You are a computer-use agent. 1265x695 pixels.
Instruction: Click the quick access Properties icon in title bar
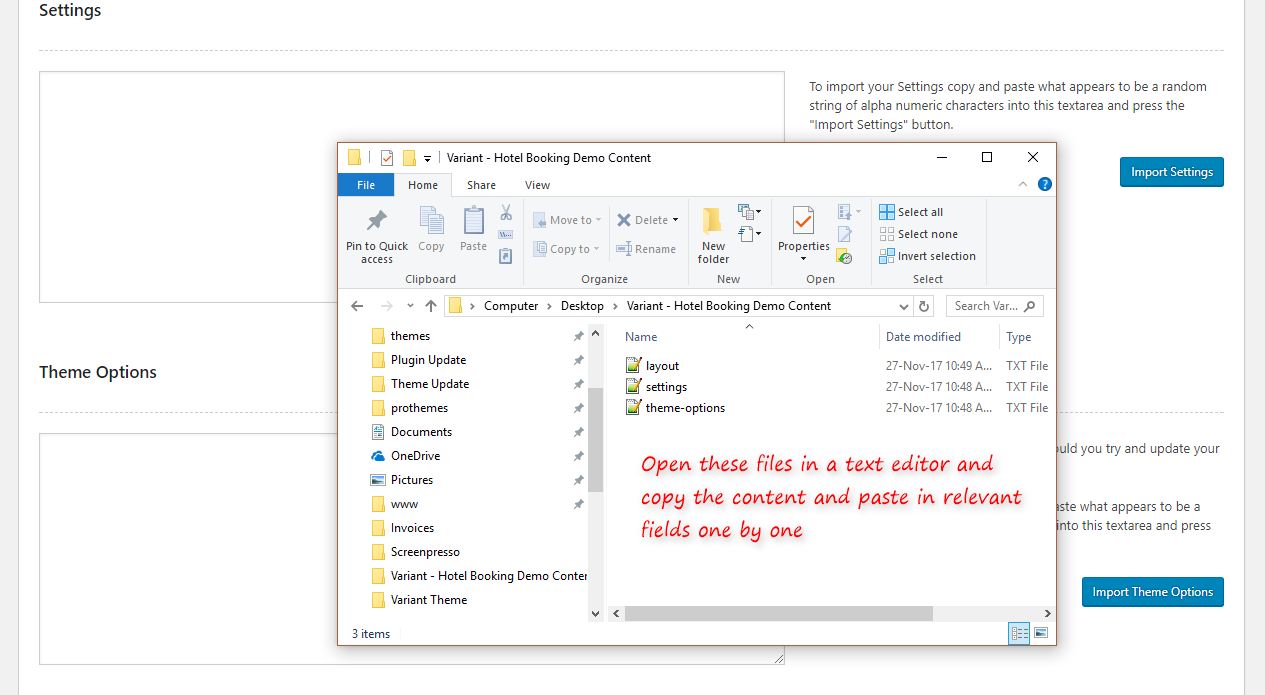[x=387, y=158]
